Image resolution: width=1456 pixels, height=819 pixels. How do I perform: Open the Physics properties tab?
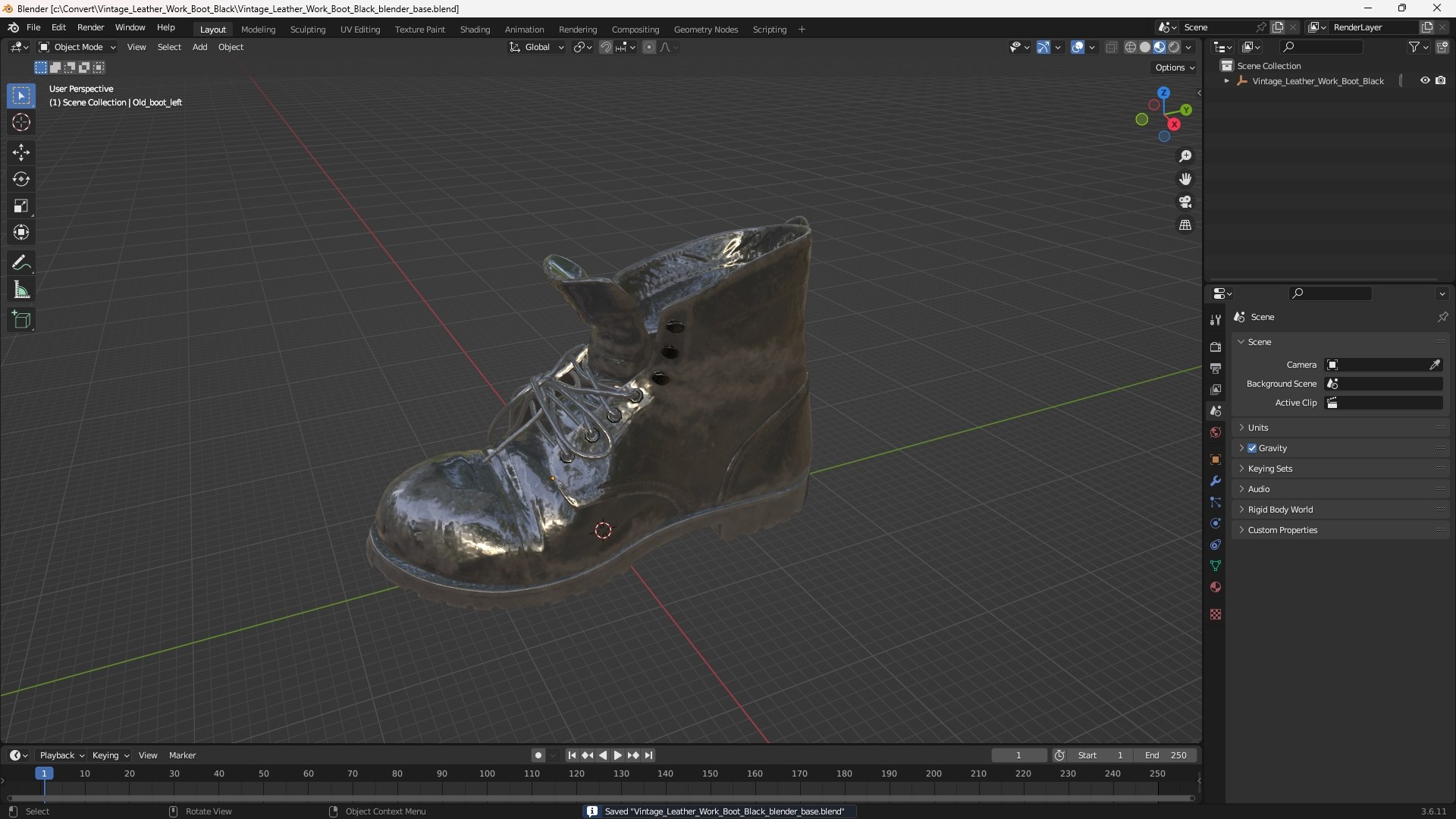tap(1216, 523)
